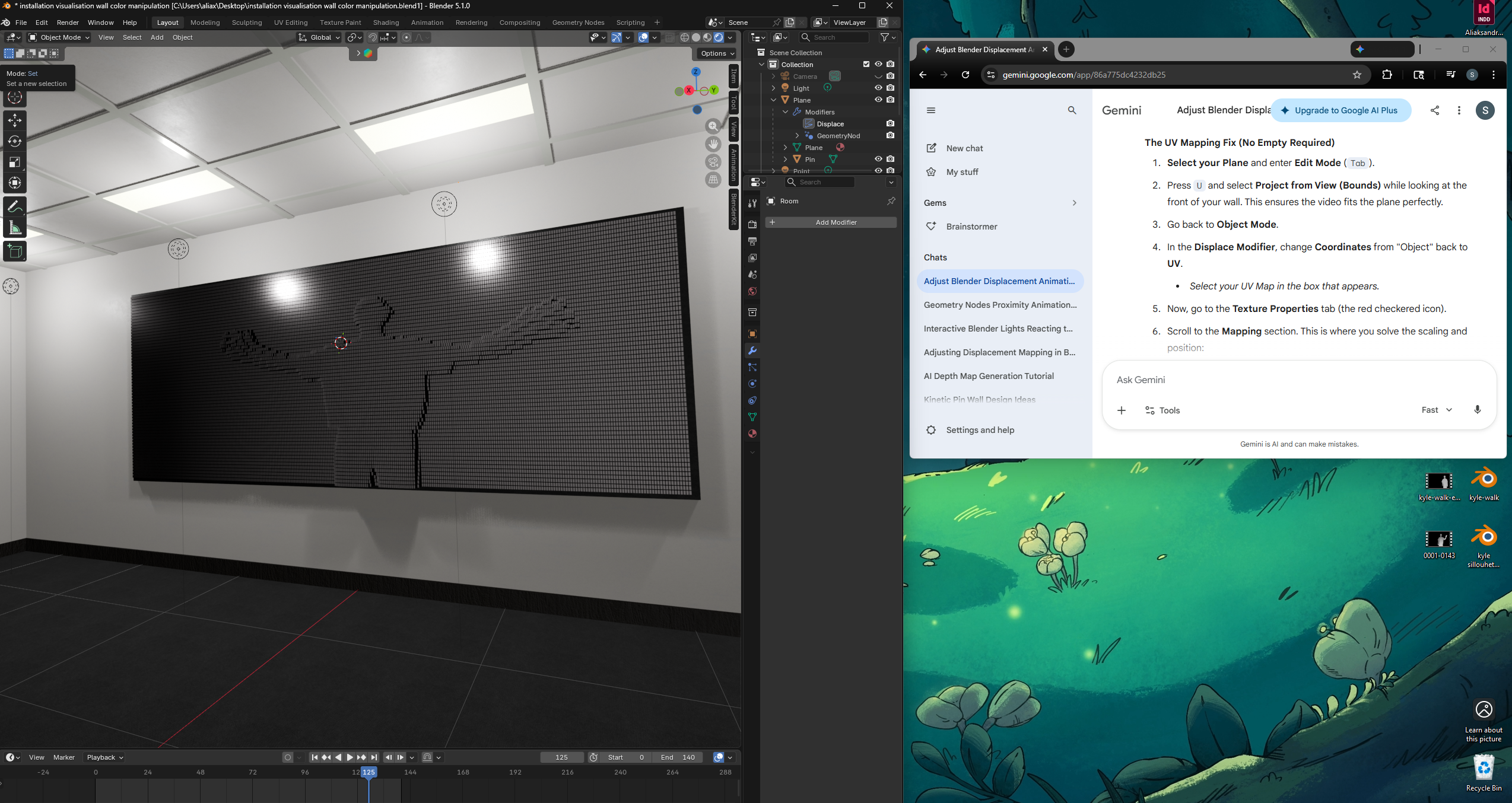The image size is (1512, 803).
Task: Pin the Room properties panel
Action: pos(891,201)
